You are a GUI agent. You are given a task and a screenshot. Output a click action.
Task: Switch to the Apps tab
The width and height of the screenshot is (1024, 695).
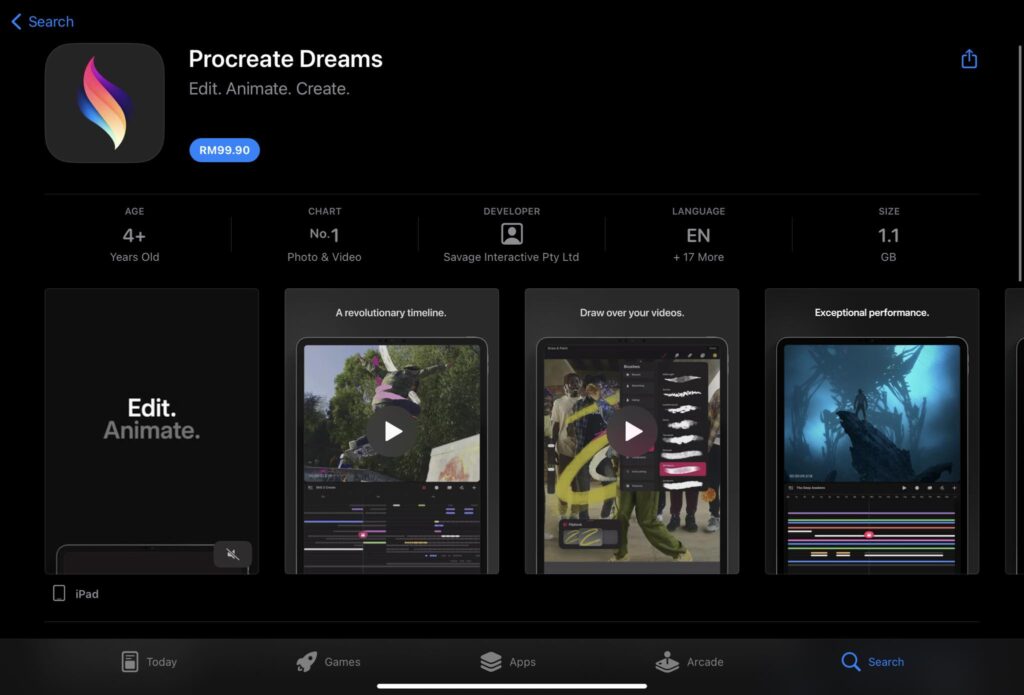coord(507,662)
